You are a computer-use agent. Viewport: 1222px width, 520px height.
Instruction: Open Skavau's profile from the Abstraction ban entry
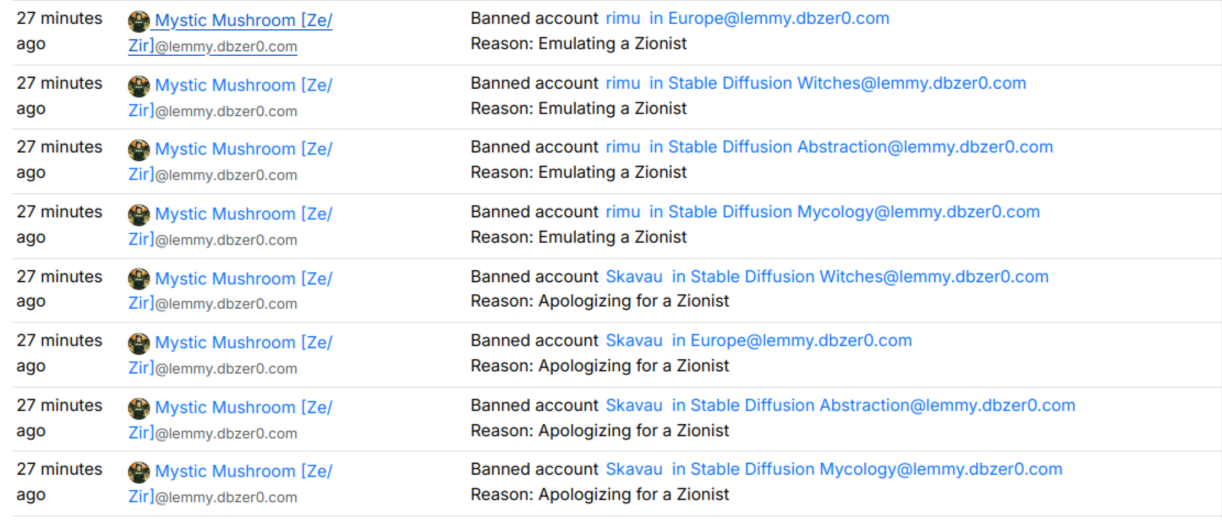pyautogui.click(x=634, y=406)
